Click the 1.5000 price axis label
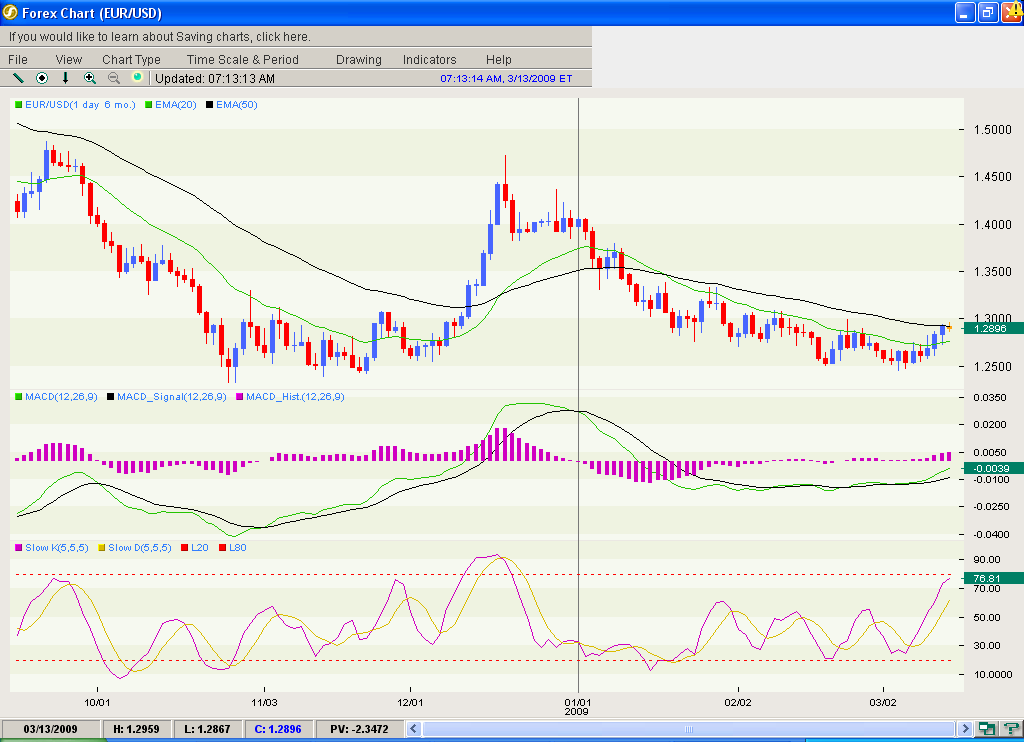Viewport: 1024px width, 742px height. (x=993, y=129)
